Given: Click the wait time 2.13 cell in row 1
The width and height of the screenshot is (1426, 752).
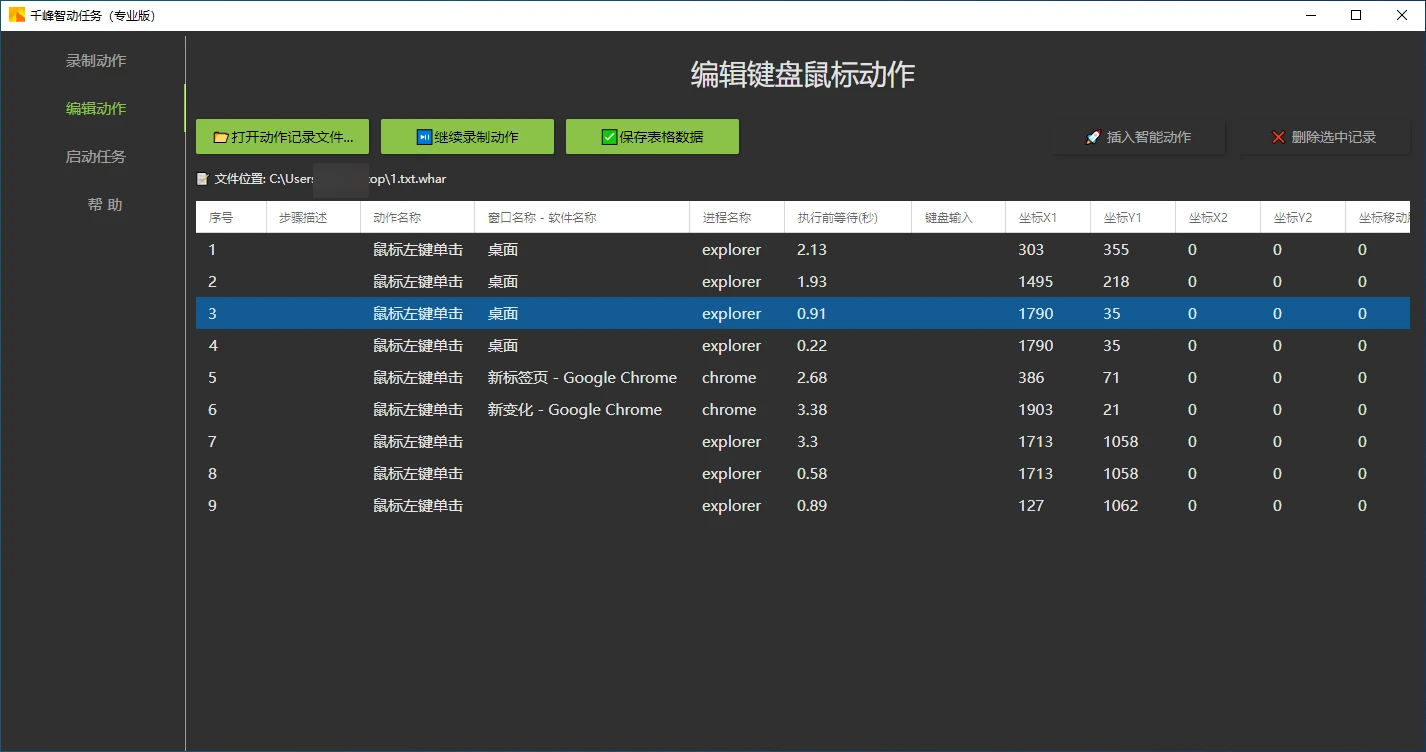Looking at the screenshot, I should tap(812, 250).
